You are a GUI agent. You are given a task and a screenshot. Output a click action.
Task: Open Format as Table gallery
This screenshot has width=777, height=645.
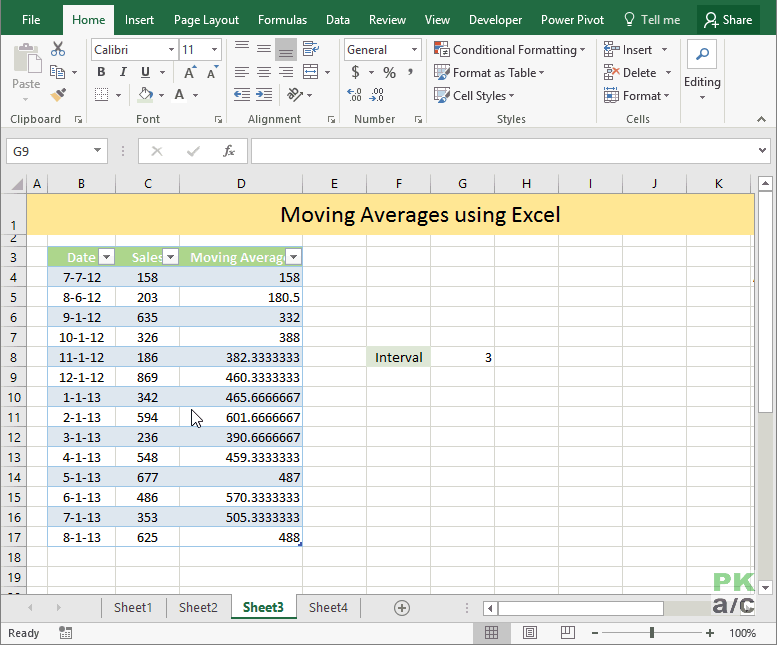coord(489,73)
